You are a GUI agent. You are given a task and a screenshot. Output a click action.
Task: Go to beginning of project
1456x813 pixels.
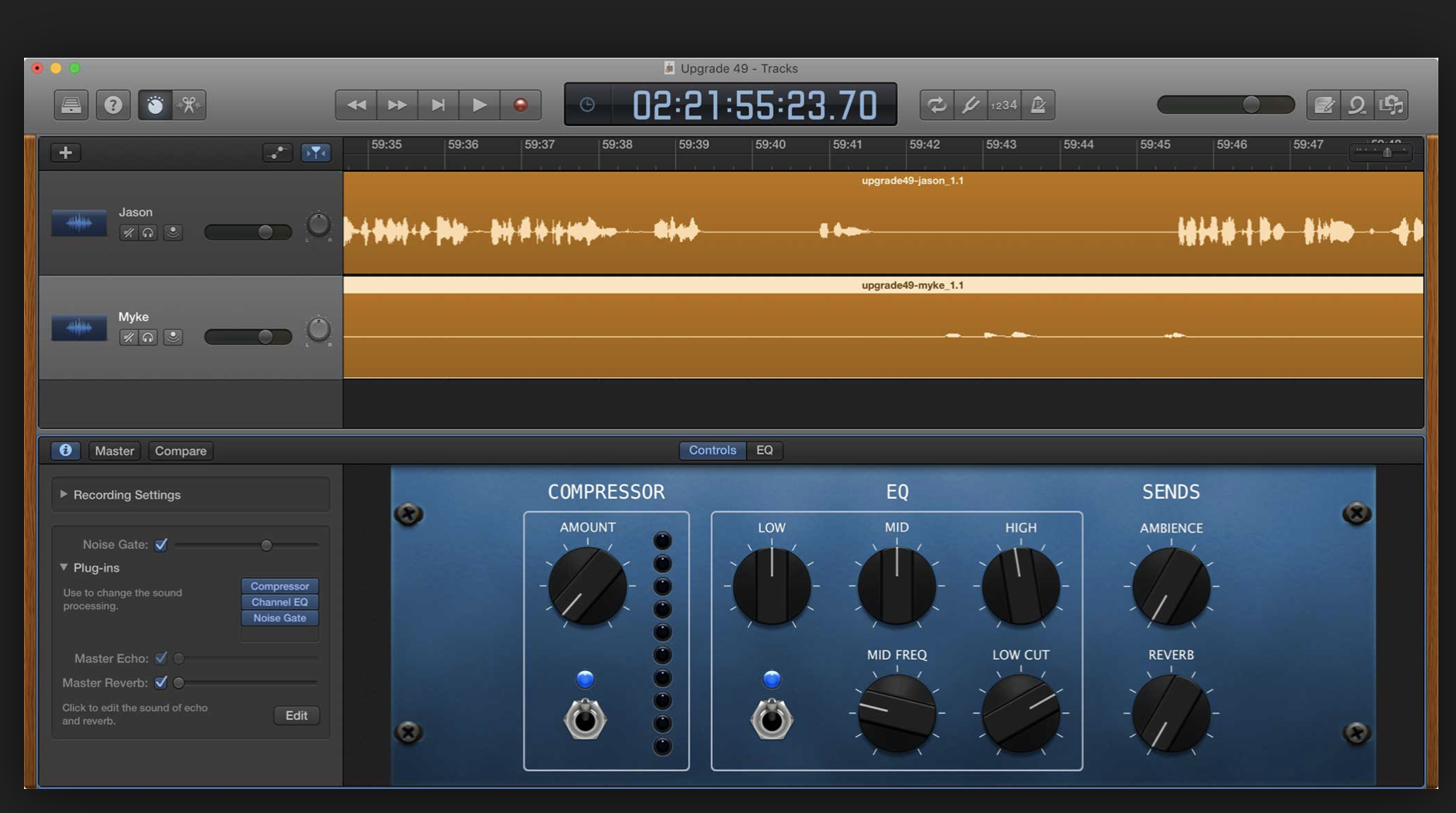(439, 105)
